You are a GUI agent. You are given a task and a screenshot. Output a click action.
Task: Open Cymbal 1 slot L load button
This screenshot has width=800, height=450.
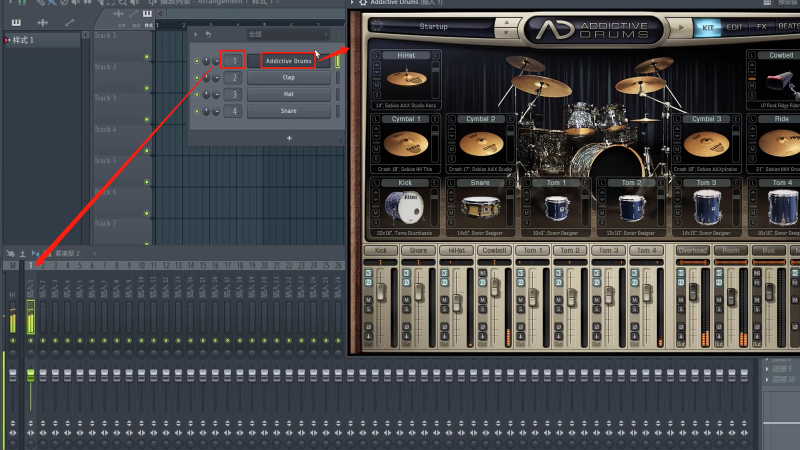pyautogui.click(x=377, y=119)
